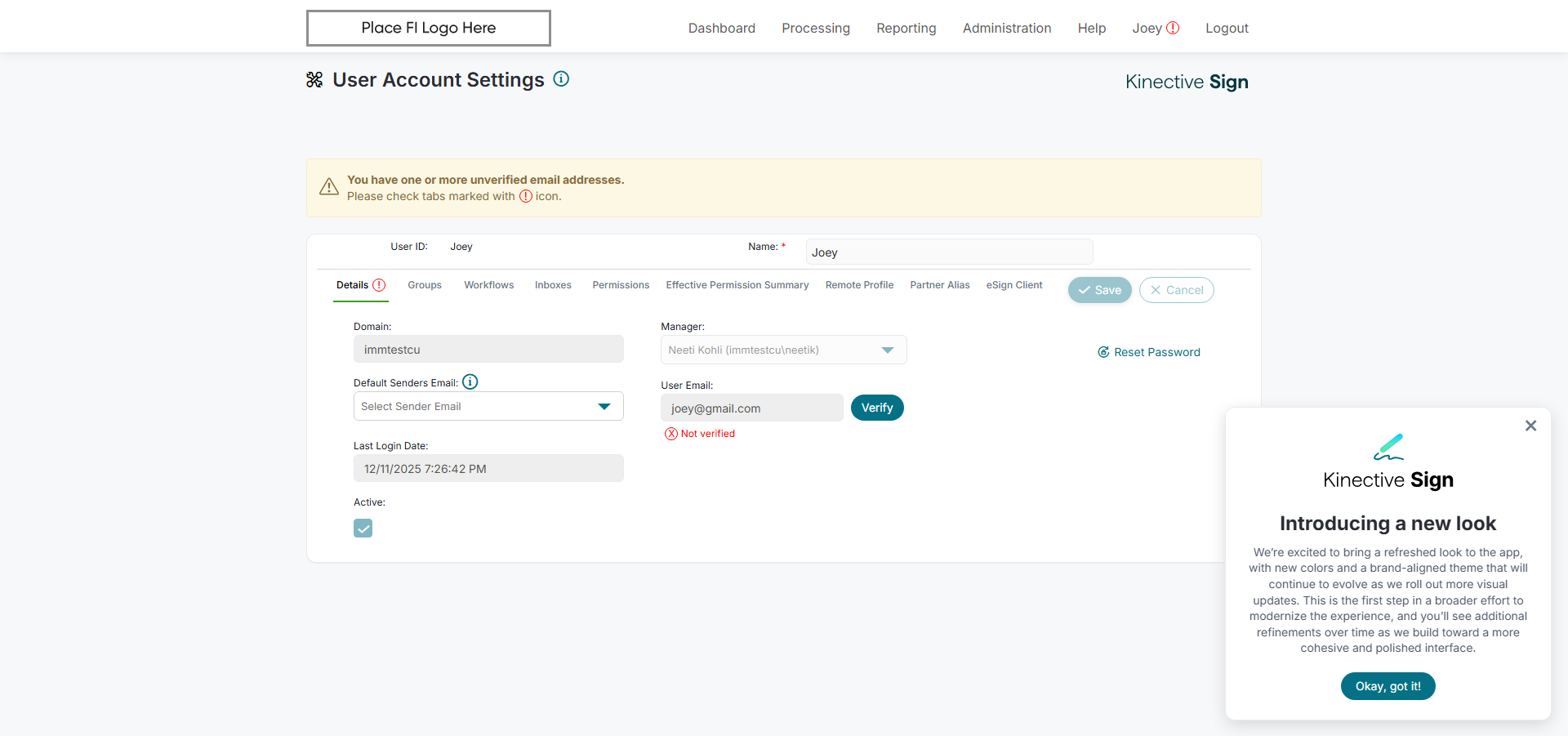Switch to the Workflows tab
1568x736 pixels.
(x=489, y=285)
